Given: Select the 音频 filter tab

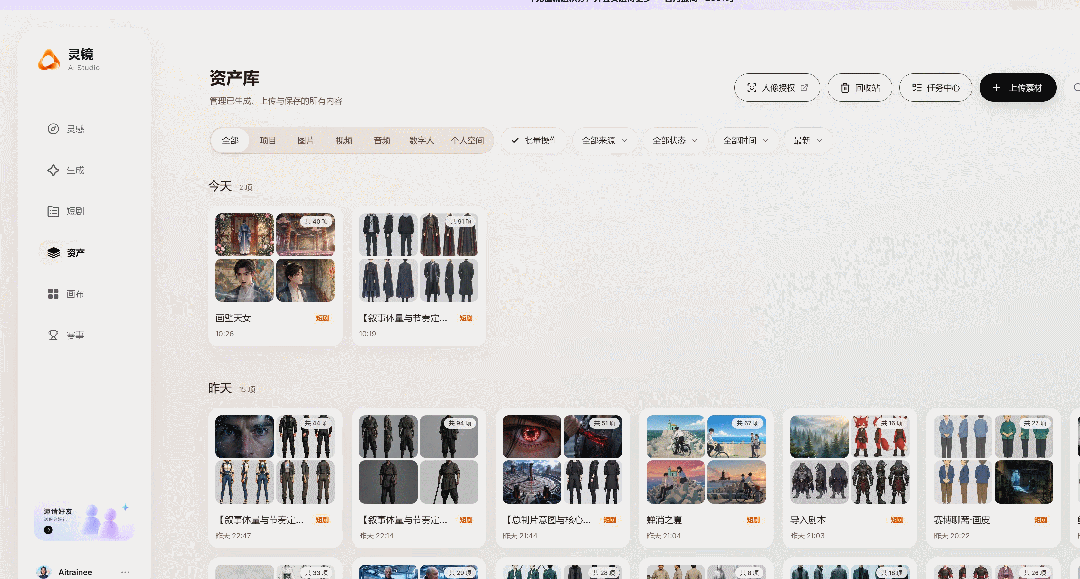Looking at the screenshot, I should tap(382, 140).
